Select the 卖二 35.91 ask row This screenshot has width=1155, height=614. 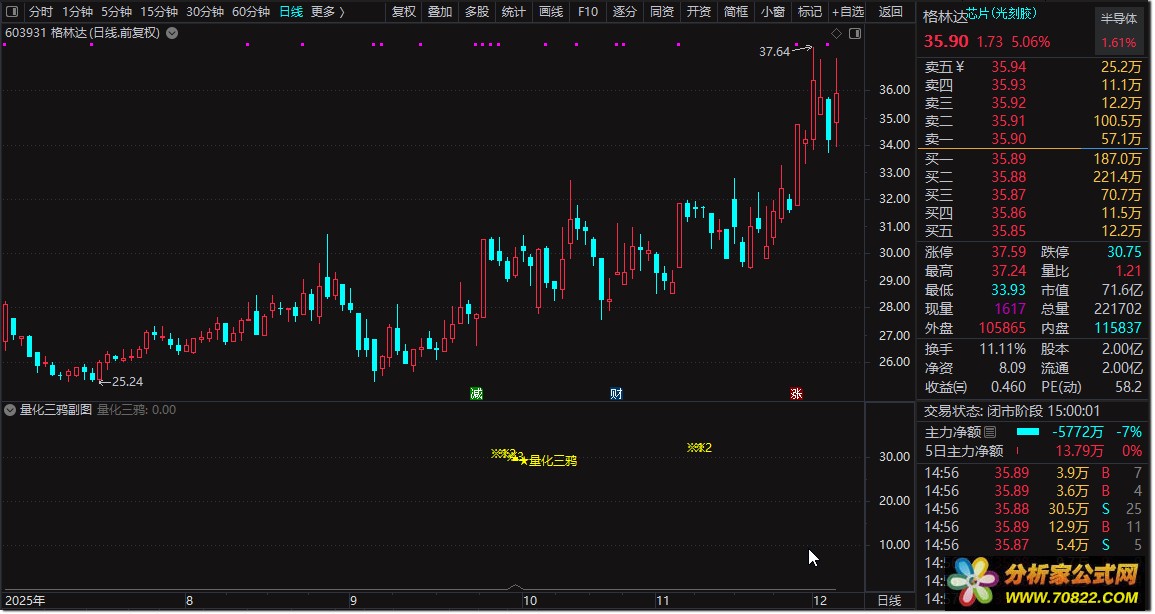click(x=1033, y=121)
